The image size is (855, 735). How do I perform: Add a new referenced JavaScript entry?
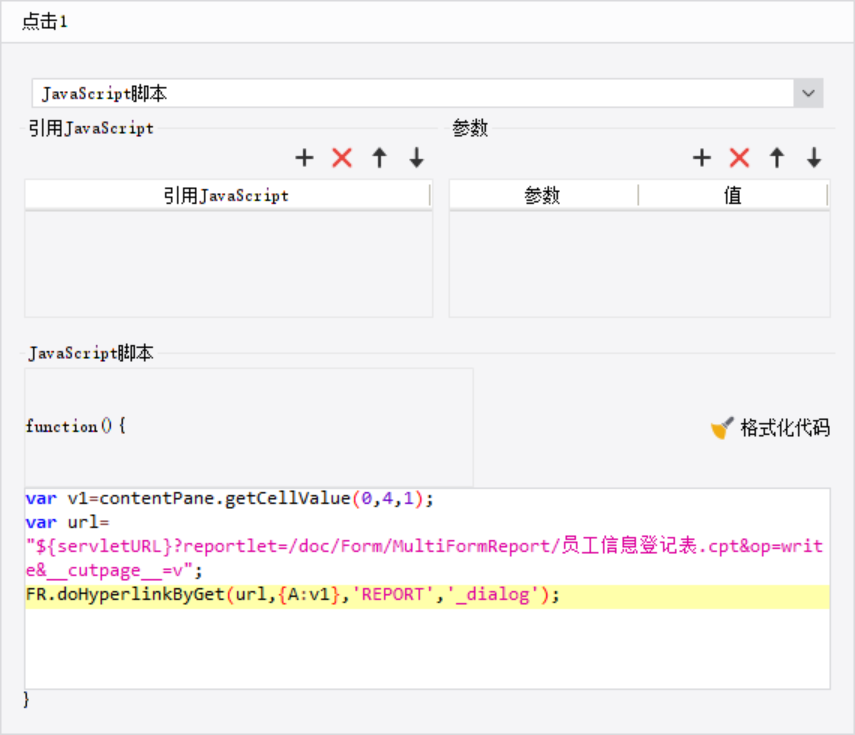tap(305, 157)
